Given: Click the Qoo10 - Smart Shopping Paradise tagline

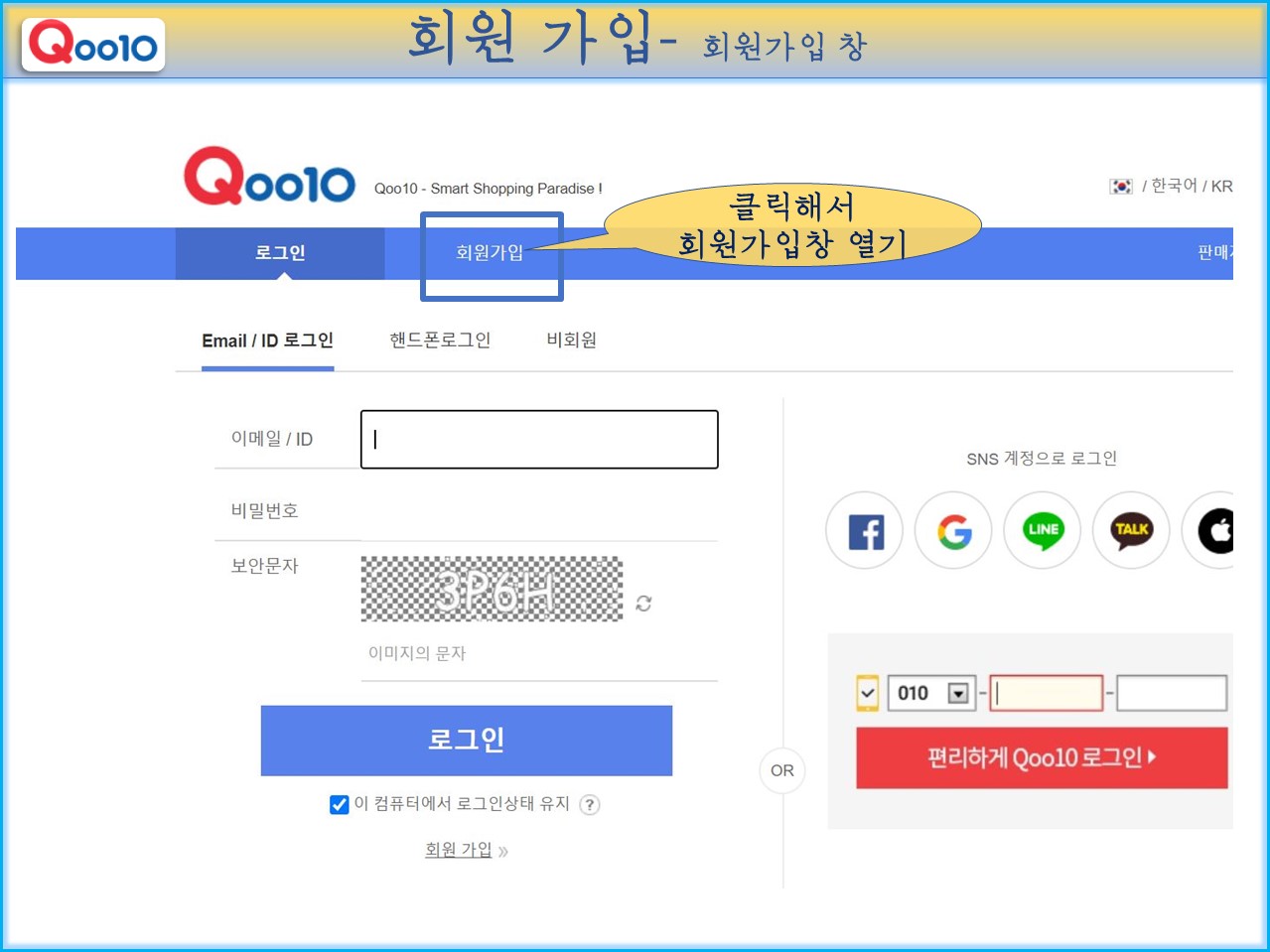Looking at the screenshot, I should coord(488,189).
